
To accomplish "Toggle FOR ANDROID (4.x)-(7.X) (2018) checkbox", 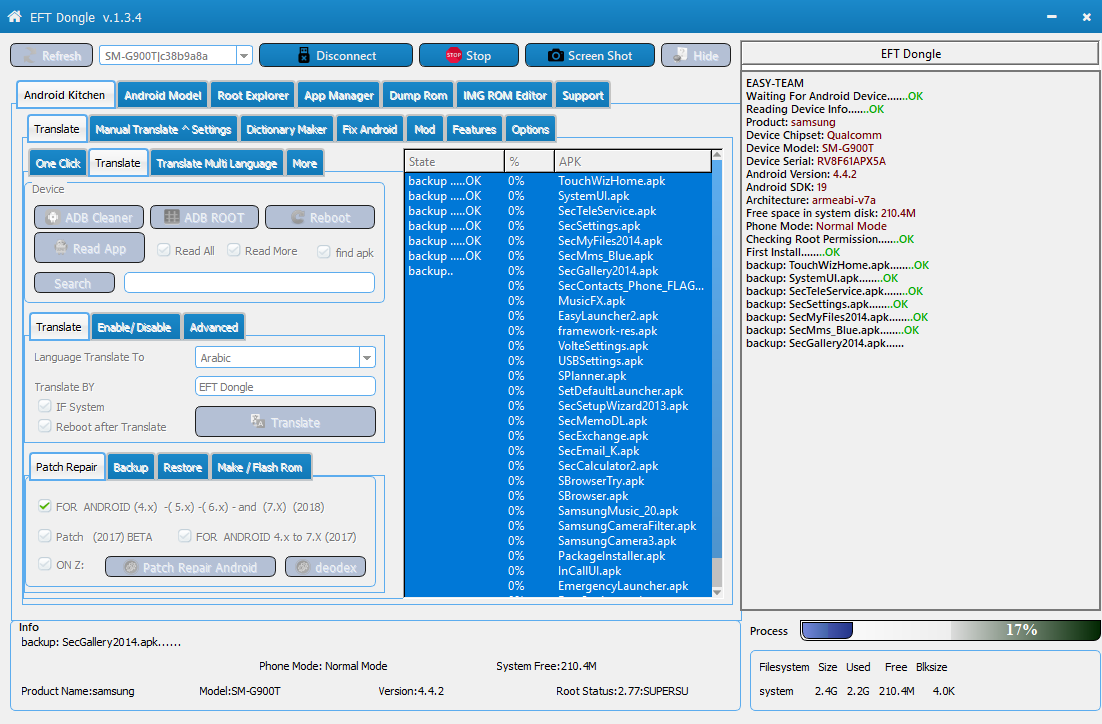I will (45, 506).
